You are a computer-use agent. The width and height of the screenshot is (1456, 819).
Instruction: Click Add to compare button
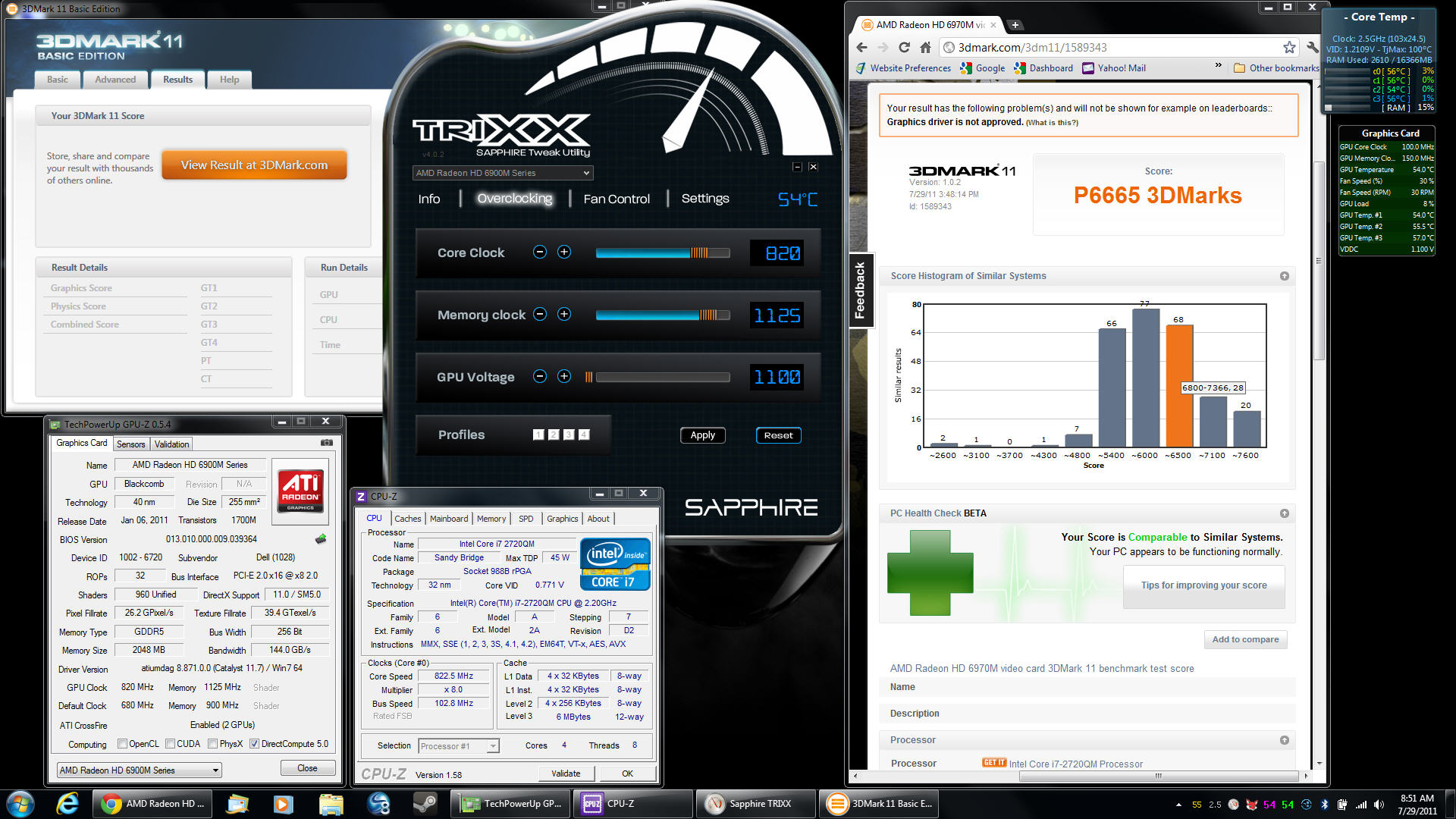tap(1245, 639)
